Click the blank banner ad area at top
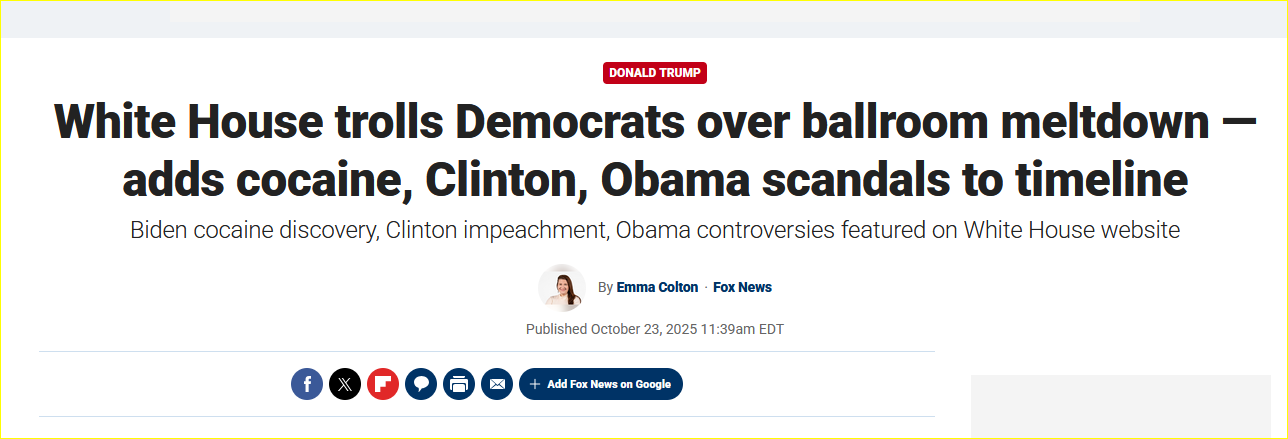The height and width of the screenshot is (439, 1288). tap(655, 11)
